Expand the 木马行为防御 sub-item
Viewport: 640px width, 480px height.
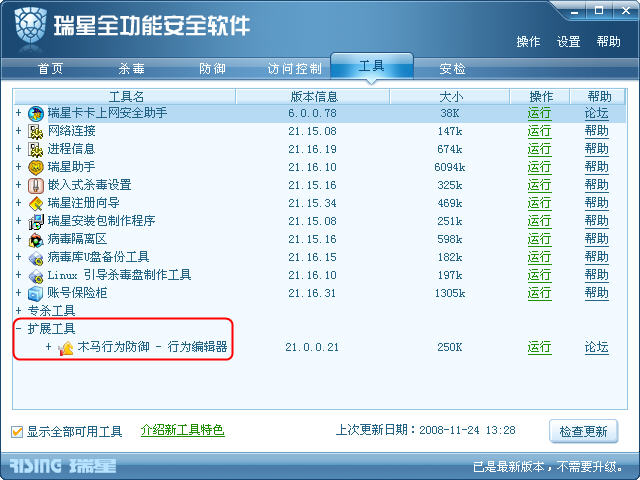pyautogui.click(x=49, y=347)
